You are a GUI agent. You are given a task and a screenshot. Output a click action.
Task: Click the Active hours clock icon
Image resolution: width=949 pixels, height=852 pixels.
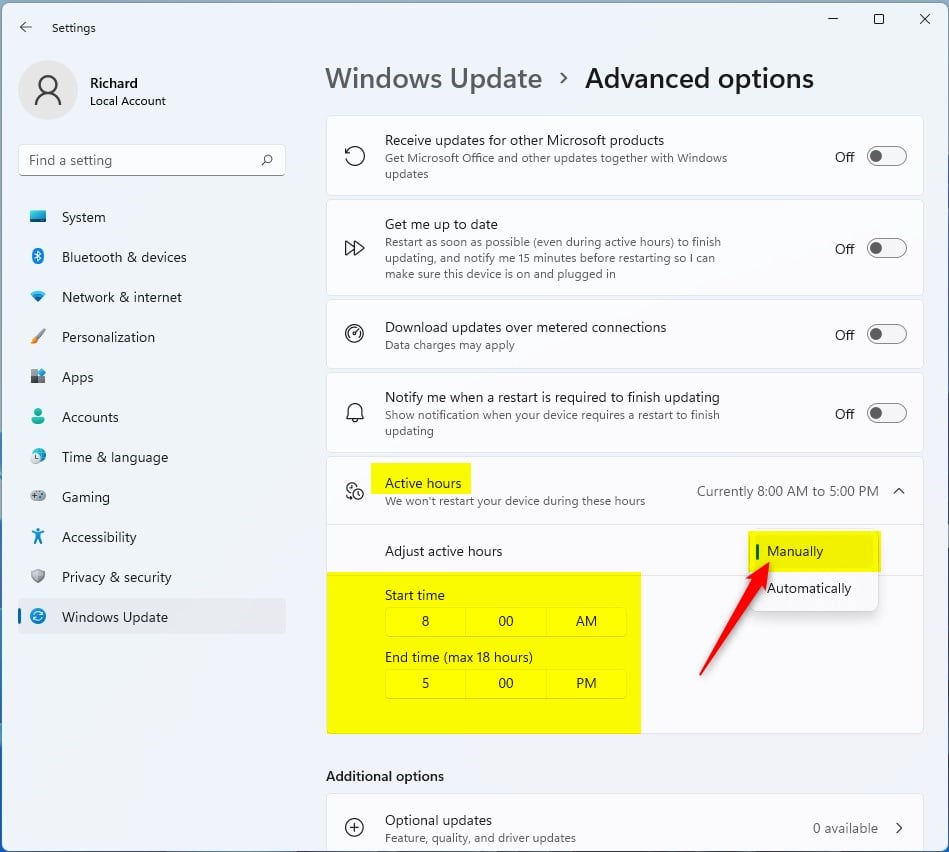coord(355,491)
